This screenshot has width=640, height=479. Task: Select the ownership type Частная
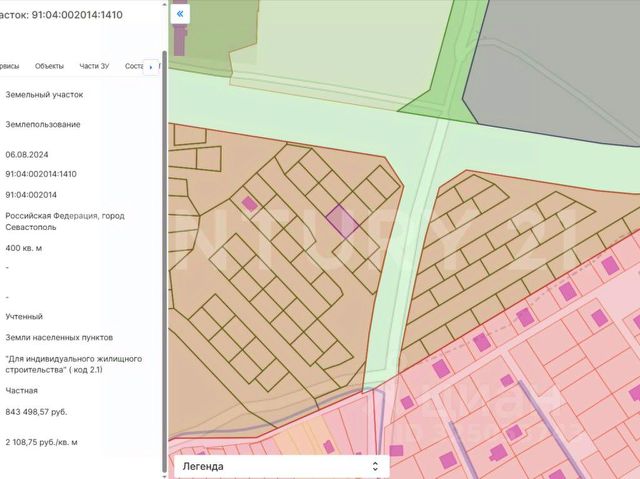pos(22,390)
